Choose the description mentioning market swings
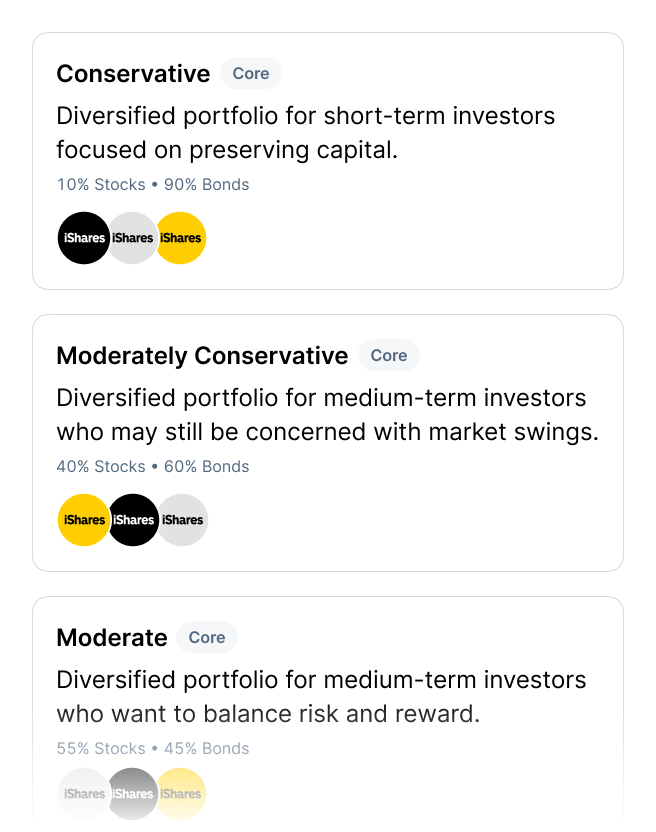The image size is (656, 832). (x=327, y=415)
